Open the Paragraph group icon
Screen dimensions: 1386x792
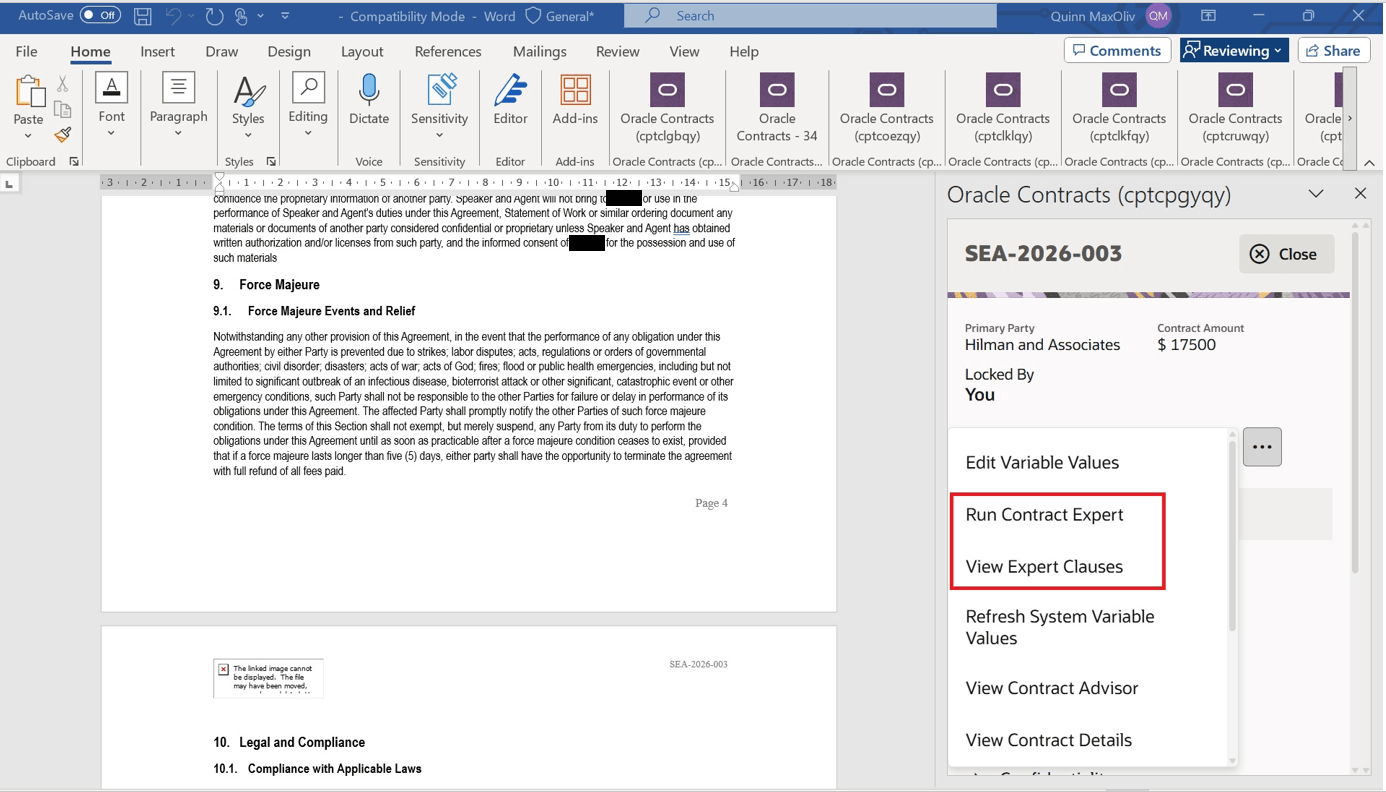pyautogui.click(x=178, y=87)
